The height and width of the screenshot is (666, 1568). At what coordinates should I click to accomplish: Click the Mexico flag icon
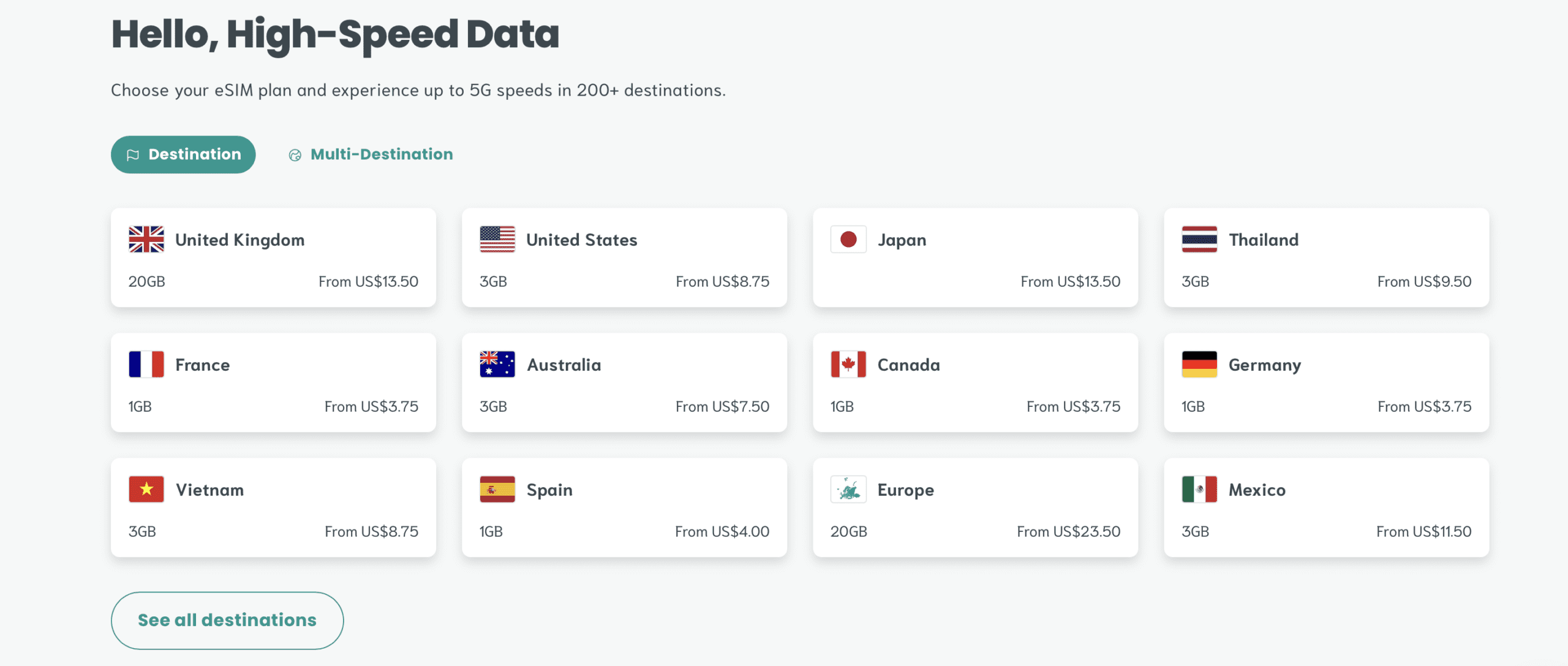click(1199, 490)
